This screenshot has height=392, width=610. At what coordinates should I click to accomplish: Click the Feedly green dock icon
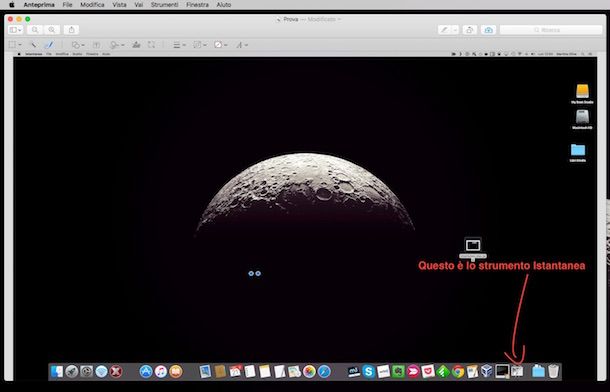443,371
